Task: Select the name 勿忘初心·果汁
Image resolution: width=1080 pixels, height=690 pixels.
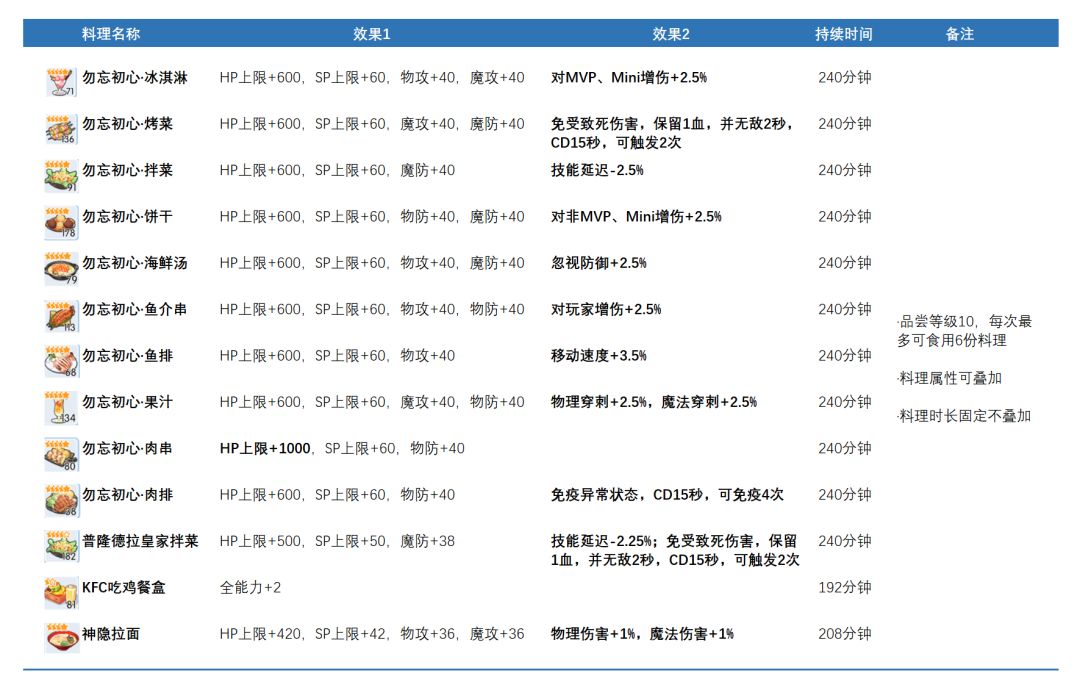Action: [x=127, y=402]
